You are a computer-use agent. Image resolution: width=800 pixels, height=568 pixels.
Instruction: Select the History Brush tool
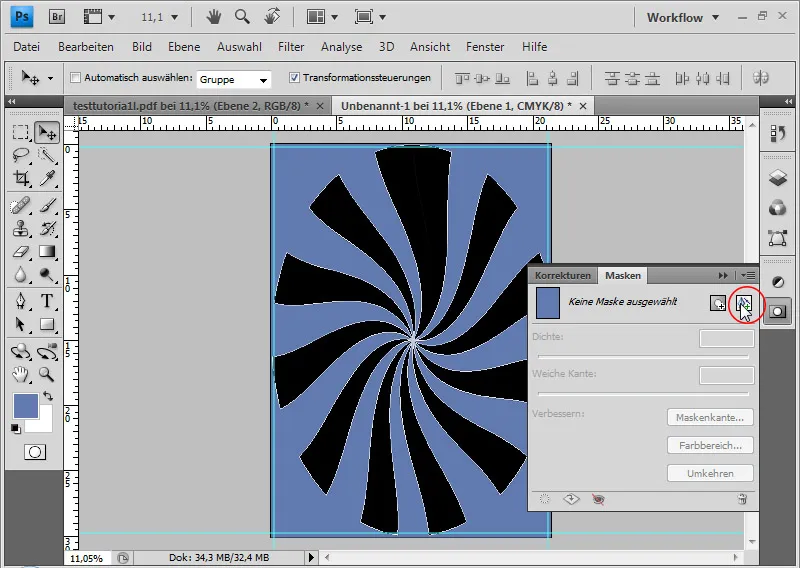47,229
